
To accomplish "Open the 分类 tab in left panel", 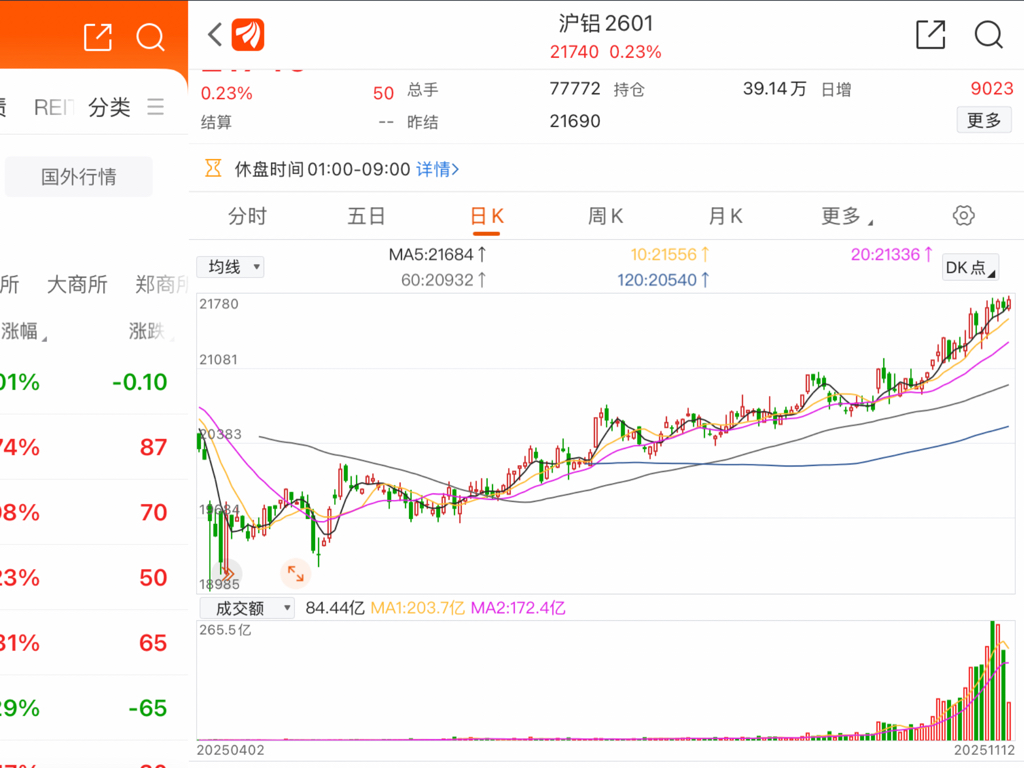I will 109,106.
